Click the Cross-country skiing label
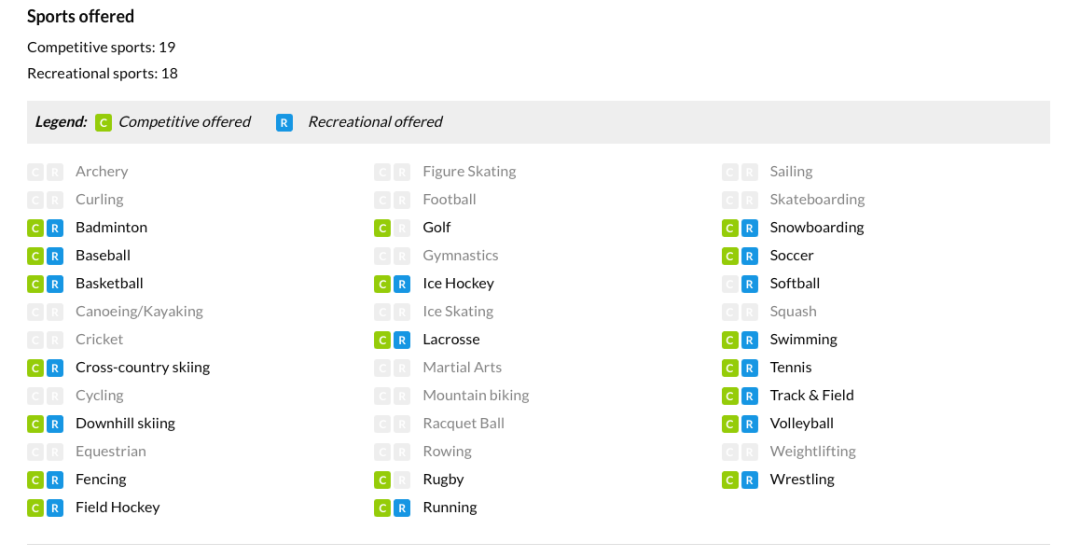Screen dimensions: 1080x557 [143, 368]
